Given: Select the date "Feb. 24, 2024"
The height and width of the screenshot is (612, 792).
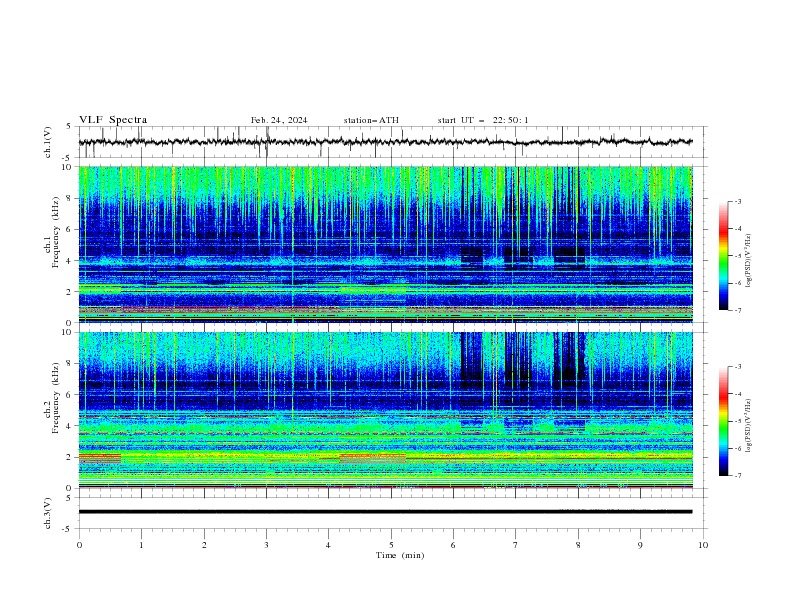Looking at the screenshot, I should tap(279, 120).
